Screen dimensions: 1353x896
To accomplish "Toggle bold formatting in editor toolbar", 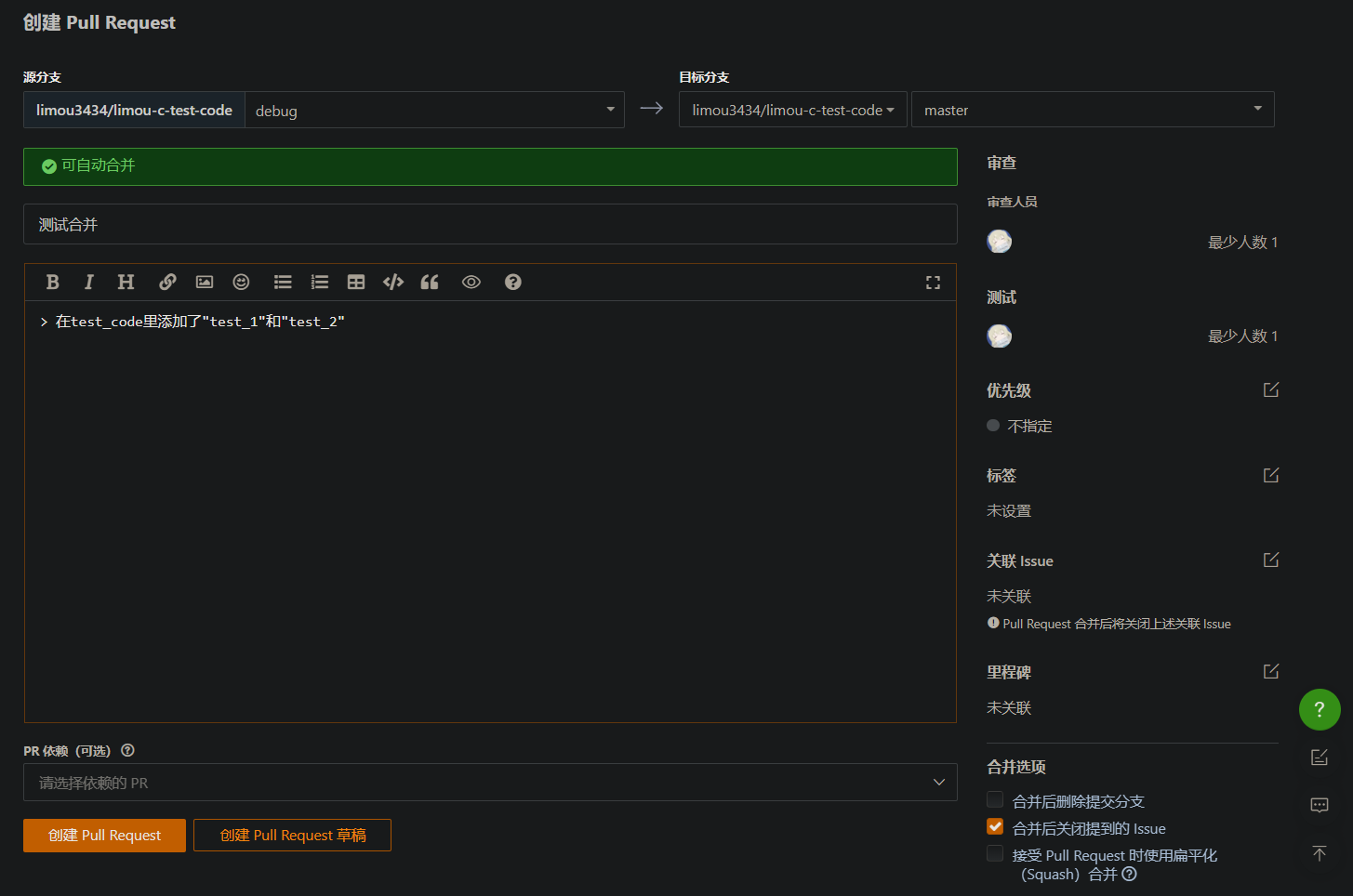I will click(x=53, y=283).
